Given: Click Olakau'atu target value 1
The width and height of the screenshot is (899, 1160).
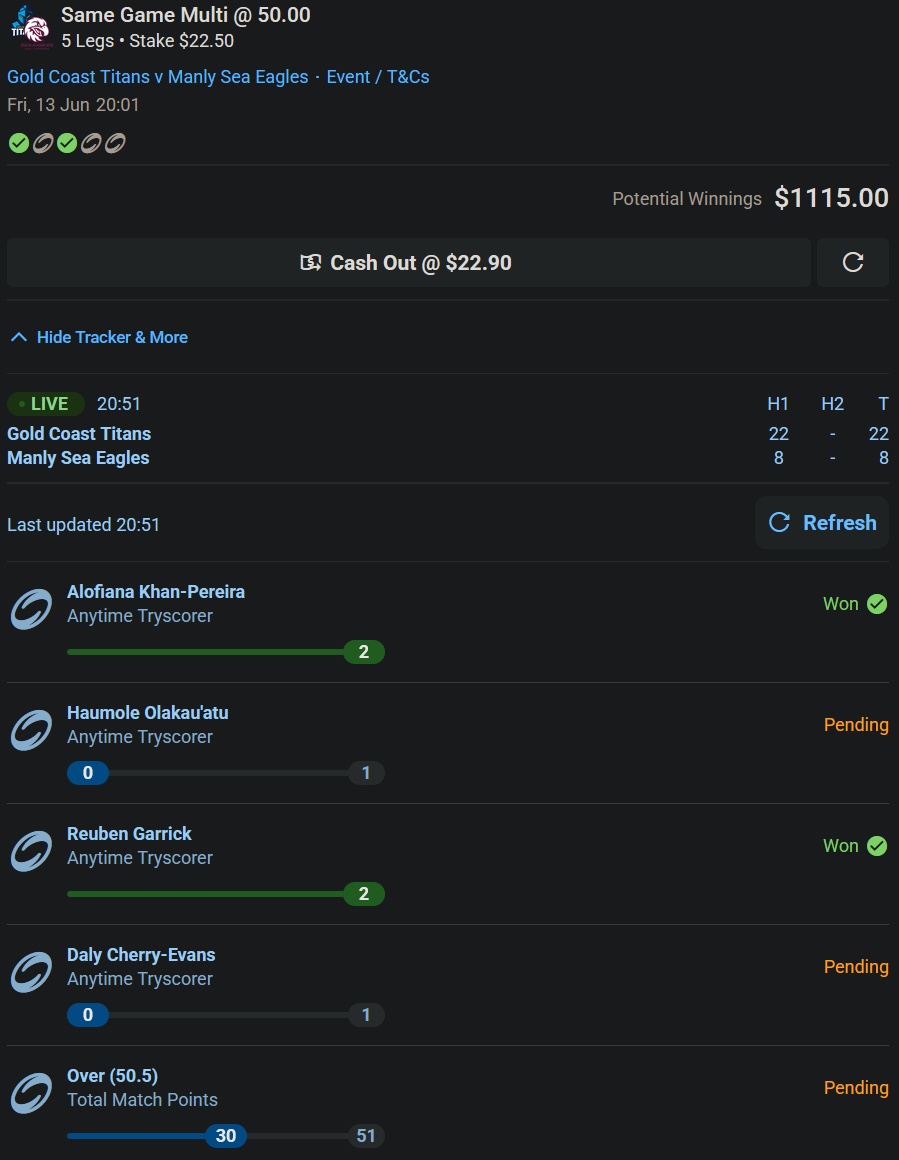Looking at the screenshot, I should coord(366,773).
